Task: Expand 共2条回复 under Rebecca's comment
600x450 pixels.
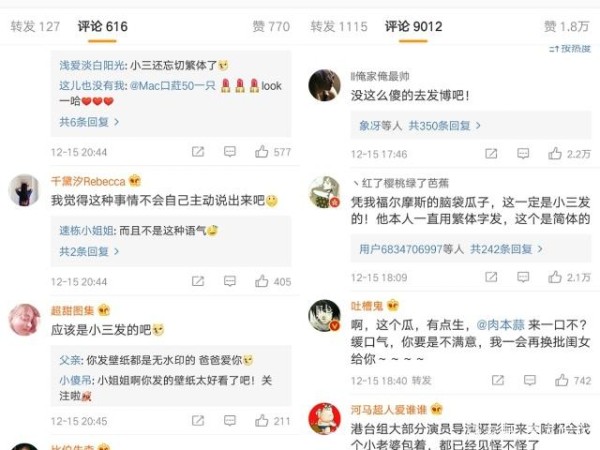Action: click(89, 251)
